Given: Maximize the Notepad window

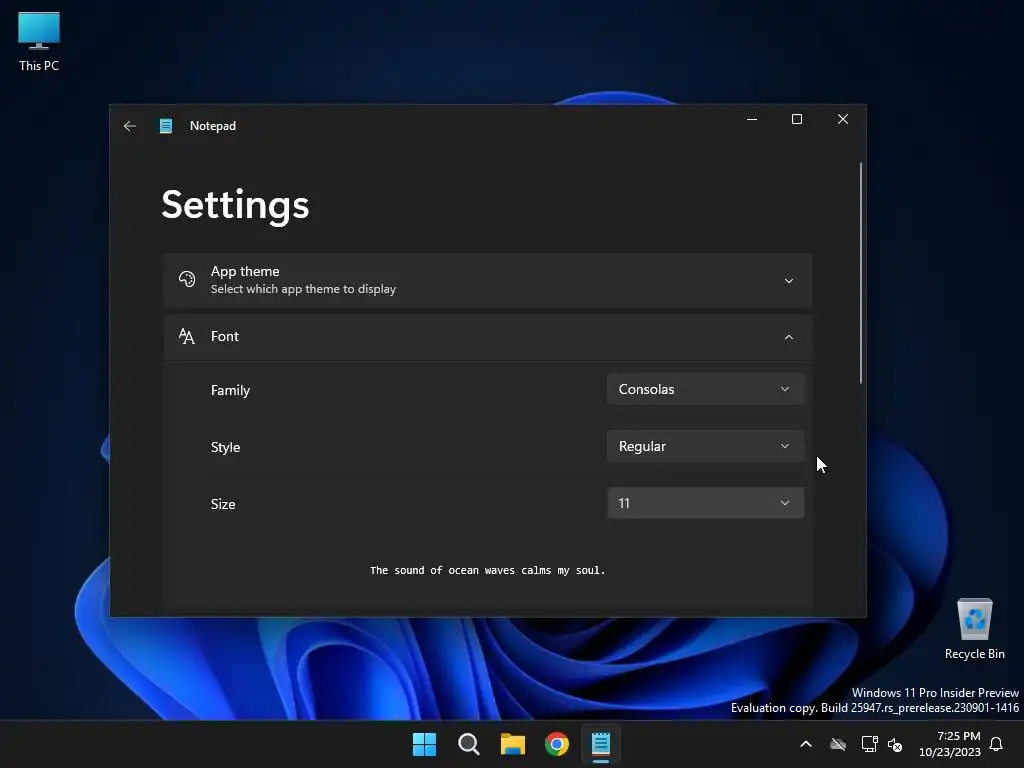Looking at the screenshot, I should pyautogui.click(x=797, y=119).
